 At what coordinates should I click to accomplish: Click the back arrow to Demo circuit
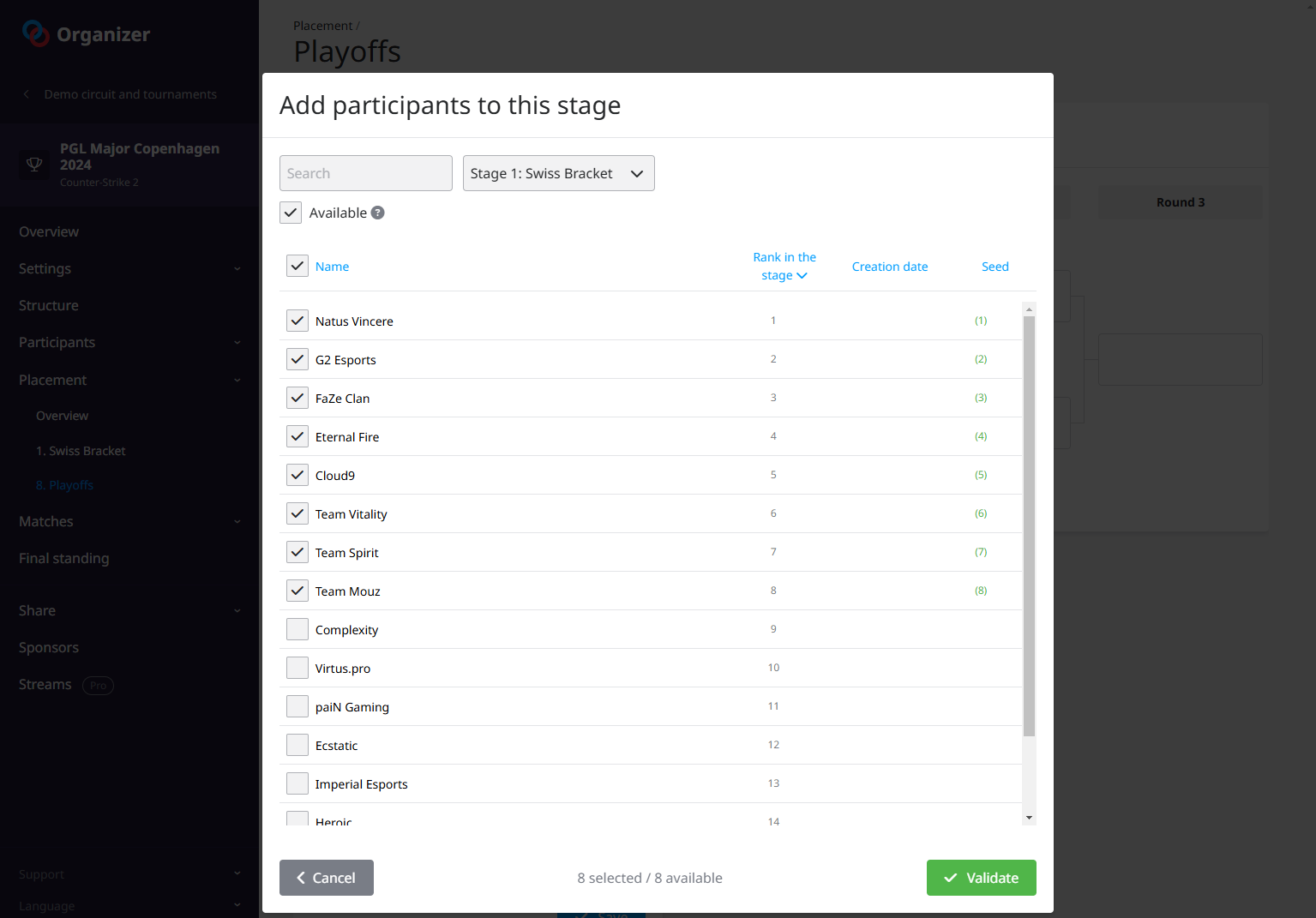click(27, 94)
